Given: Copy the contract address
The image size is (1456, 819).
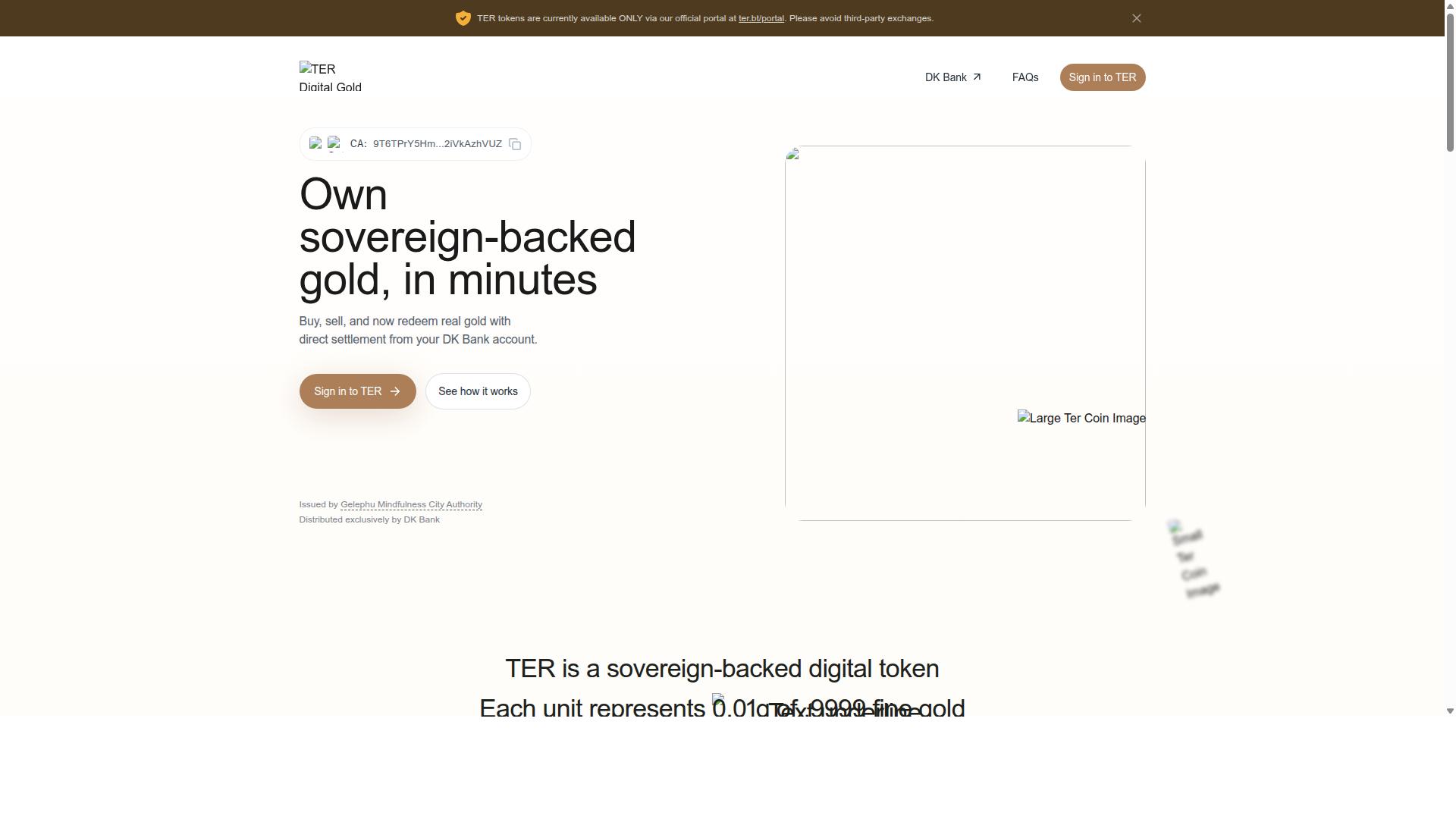Looking at the screenshot, I should [515, 144].
